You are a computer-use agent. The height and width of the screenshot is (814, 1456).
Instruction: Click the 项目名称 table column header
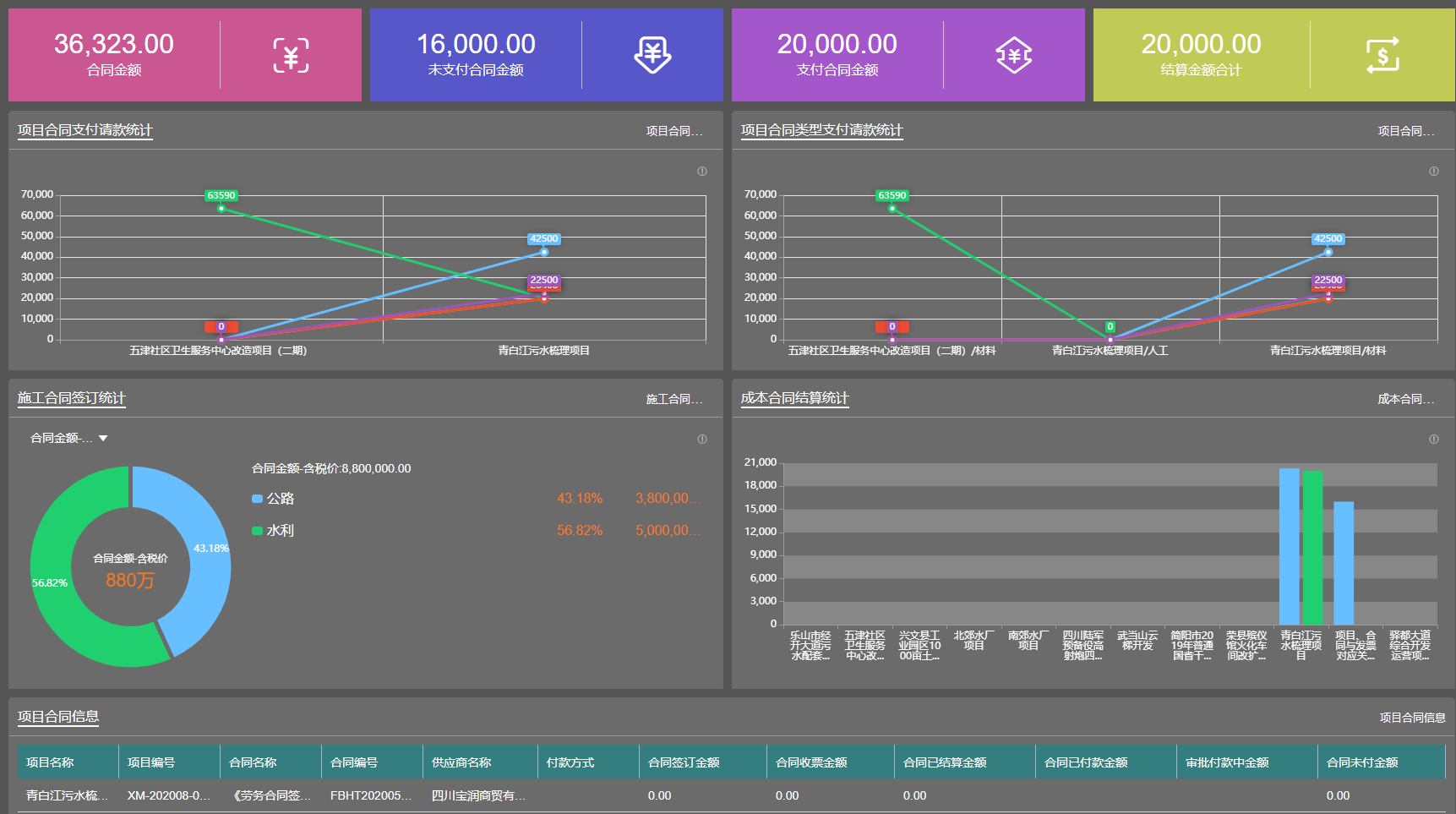click(50, 762)
